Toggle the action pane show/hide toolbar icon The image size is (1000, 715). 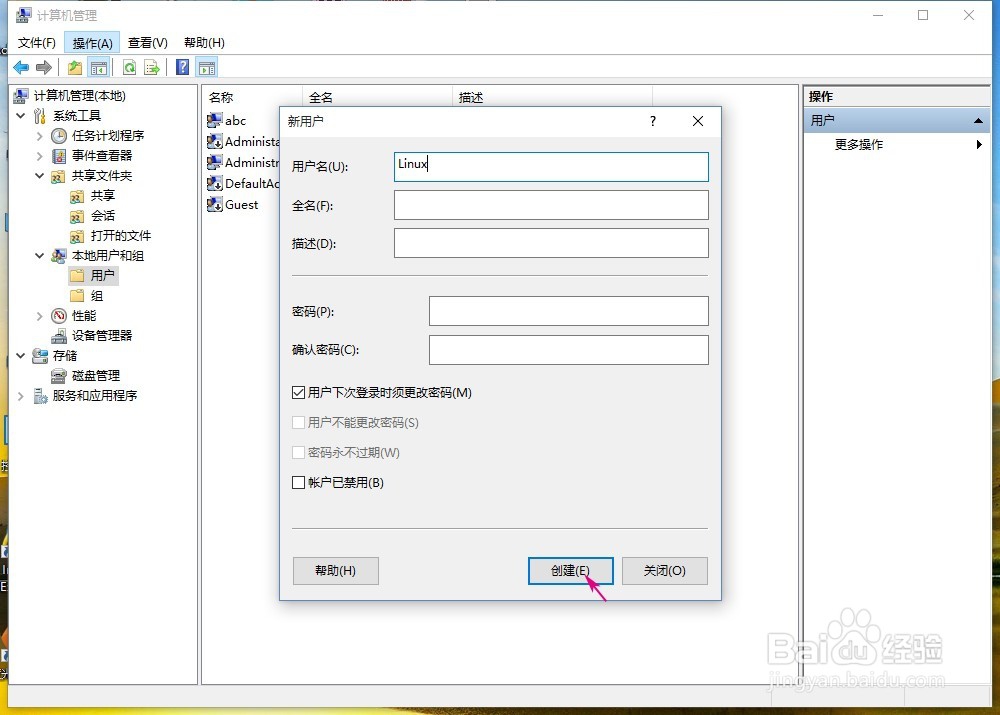tap(207, 67)
